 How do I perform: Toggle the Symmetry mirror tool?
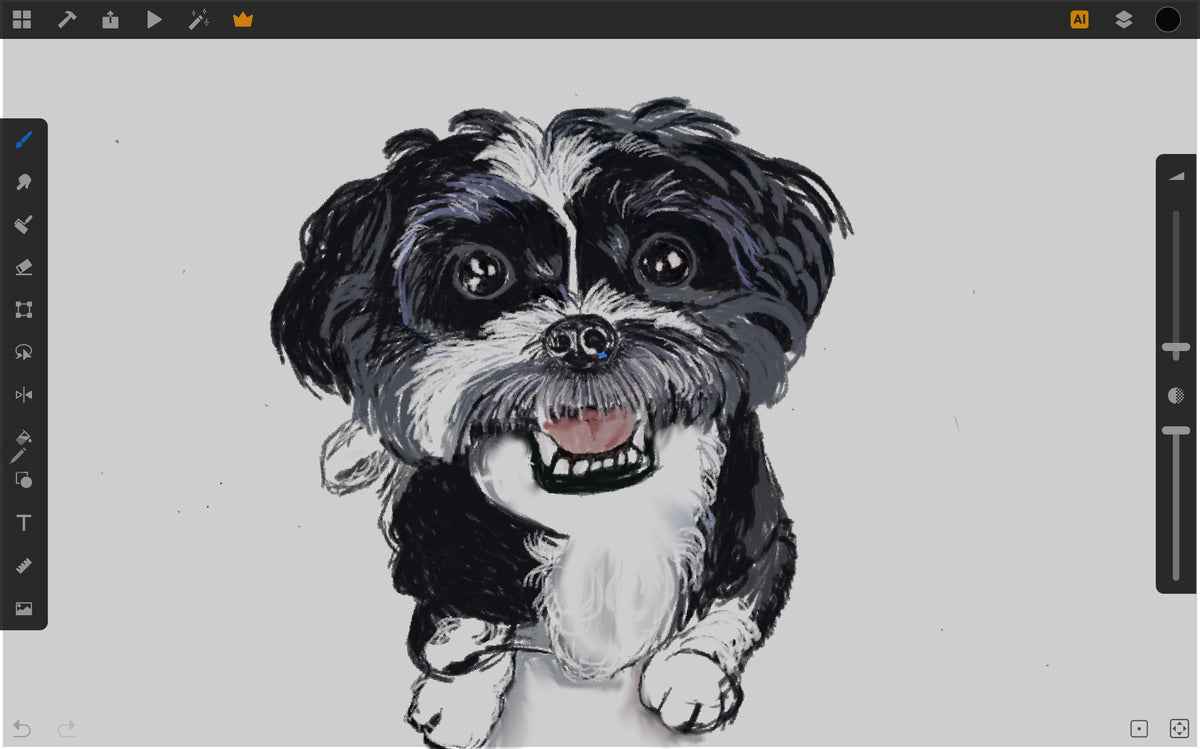(24, 395)
